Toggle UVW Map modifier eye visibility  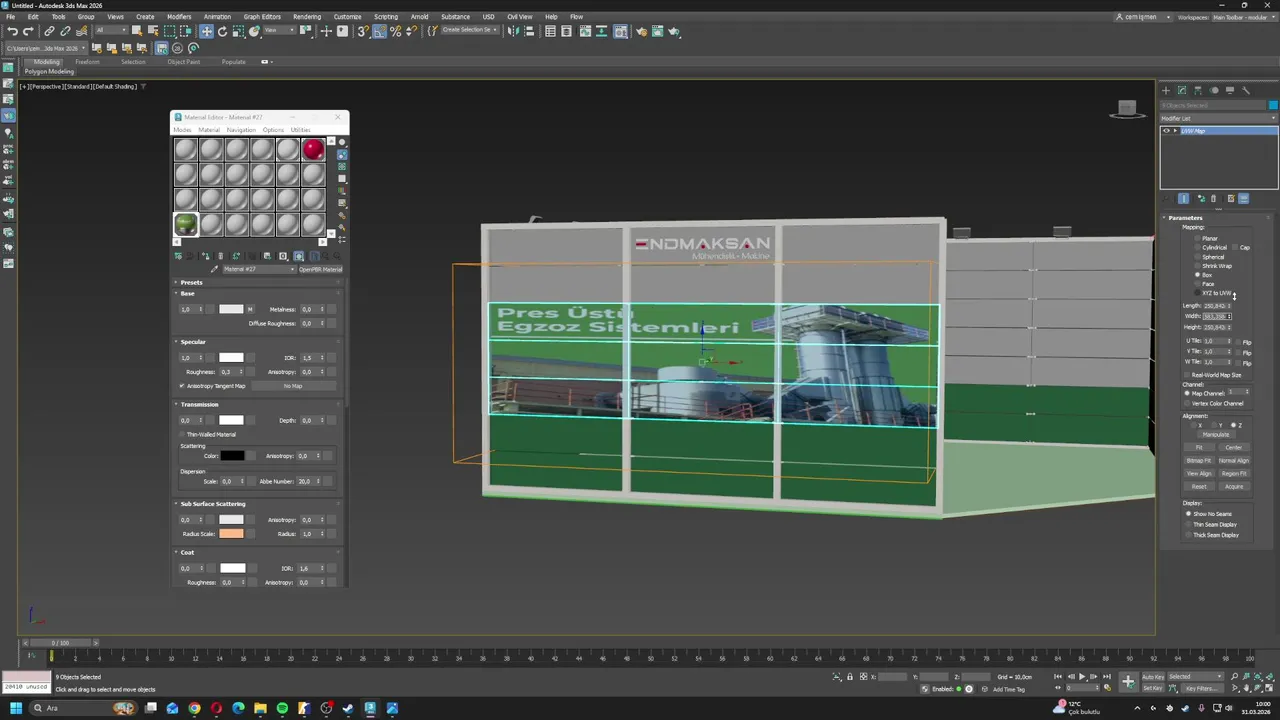click(1166, 131)
